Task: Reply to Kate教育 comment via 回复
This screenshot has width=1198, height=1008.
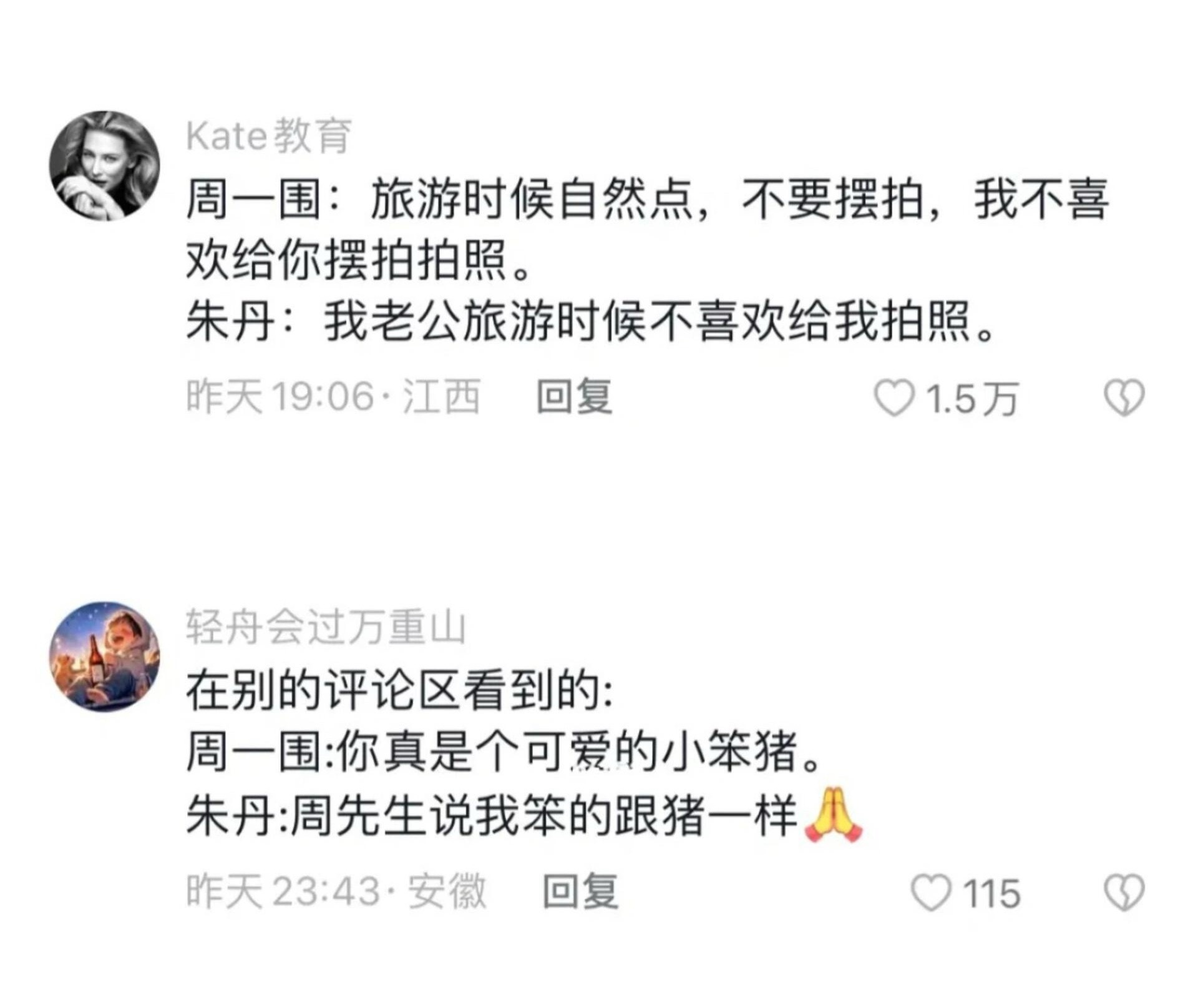Action: [x=575, y=396]
